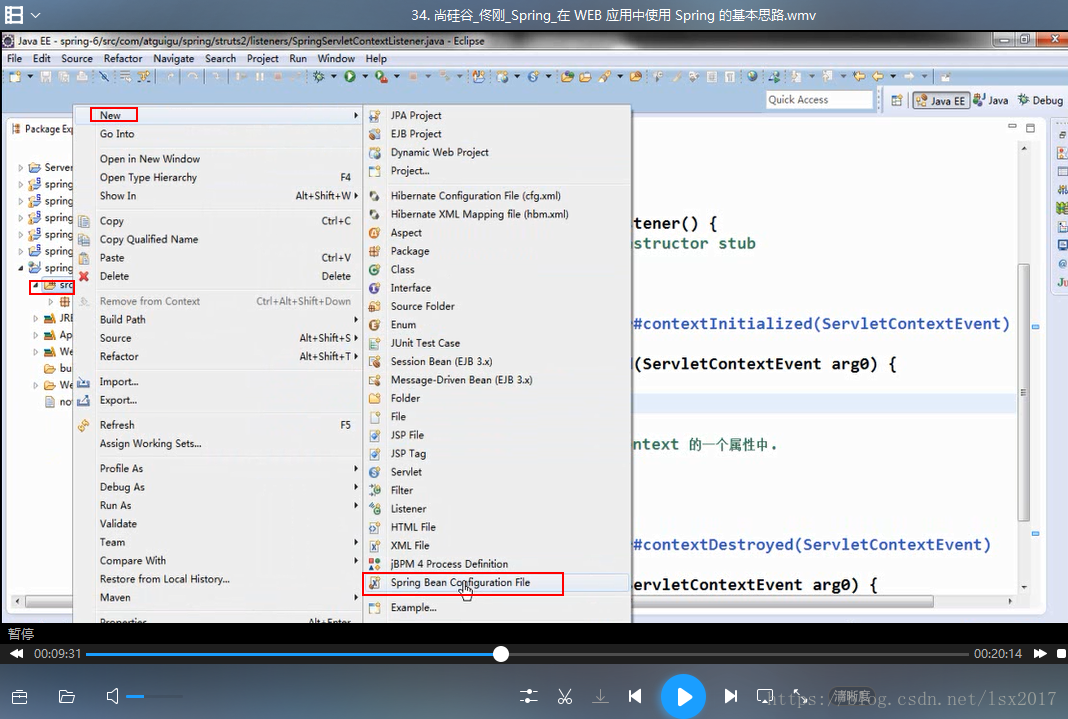
Task: Click the video player settings sliders icon
Action: click(x=529, y=697)
